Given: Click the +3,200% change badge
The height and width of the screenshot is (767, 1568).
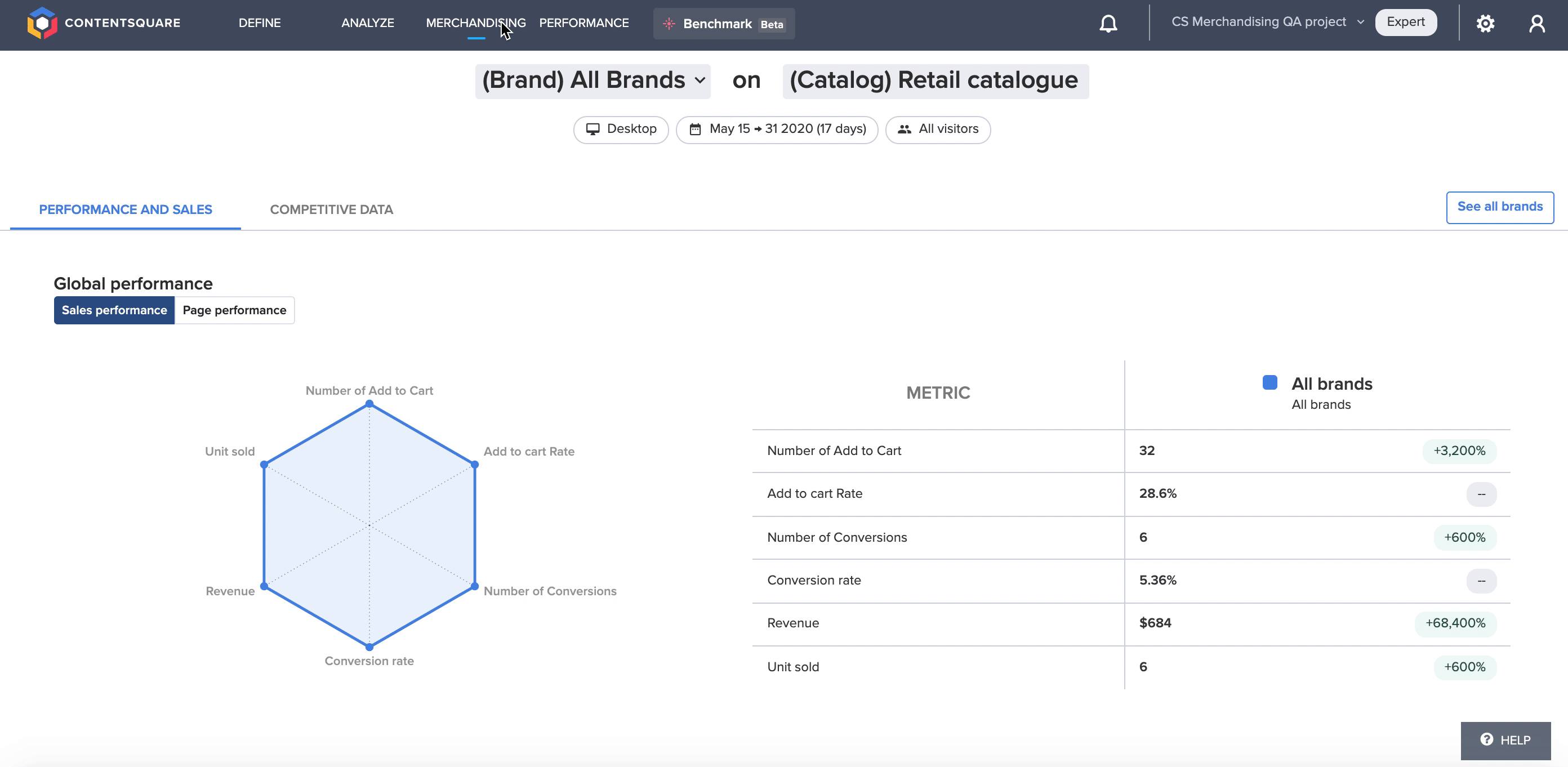Looking at the screenshot, I should pyautogui.click(x=1459, y=451).
